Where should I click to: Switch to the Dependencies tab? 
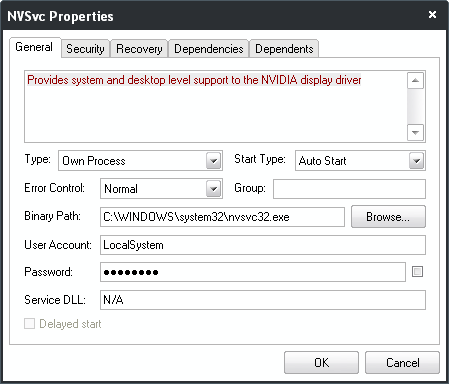[209, 49]
